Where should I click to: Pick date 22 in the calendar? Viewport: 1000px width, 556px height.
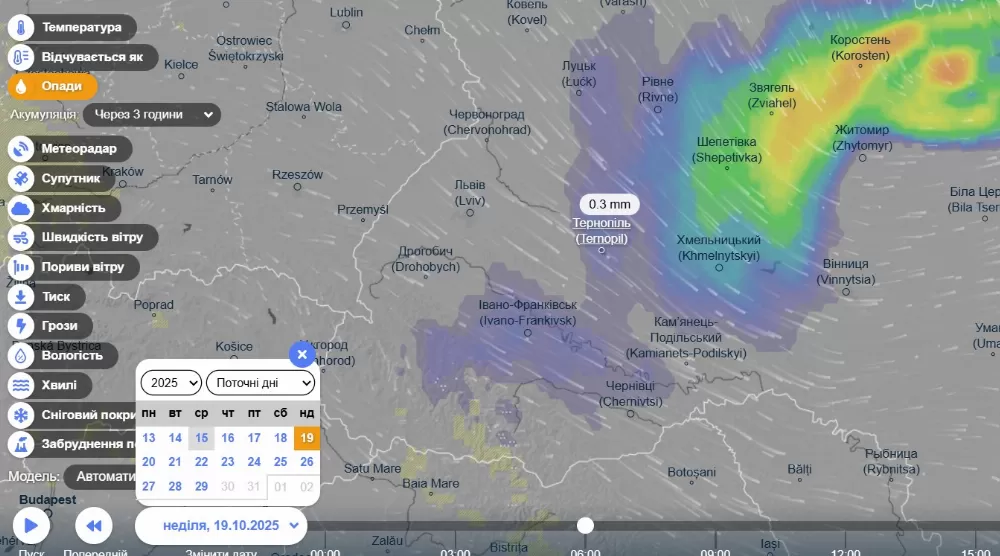tap(201, 462)
